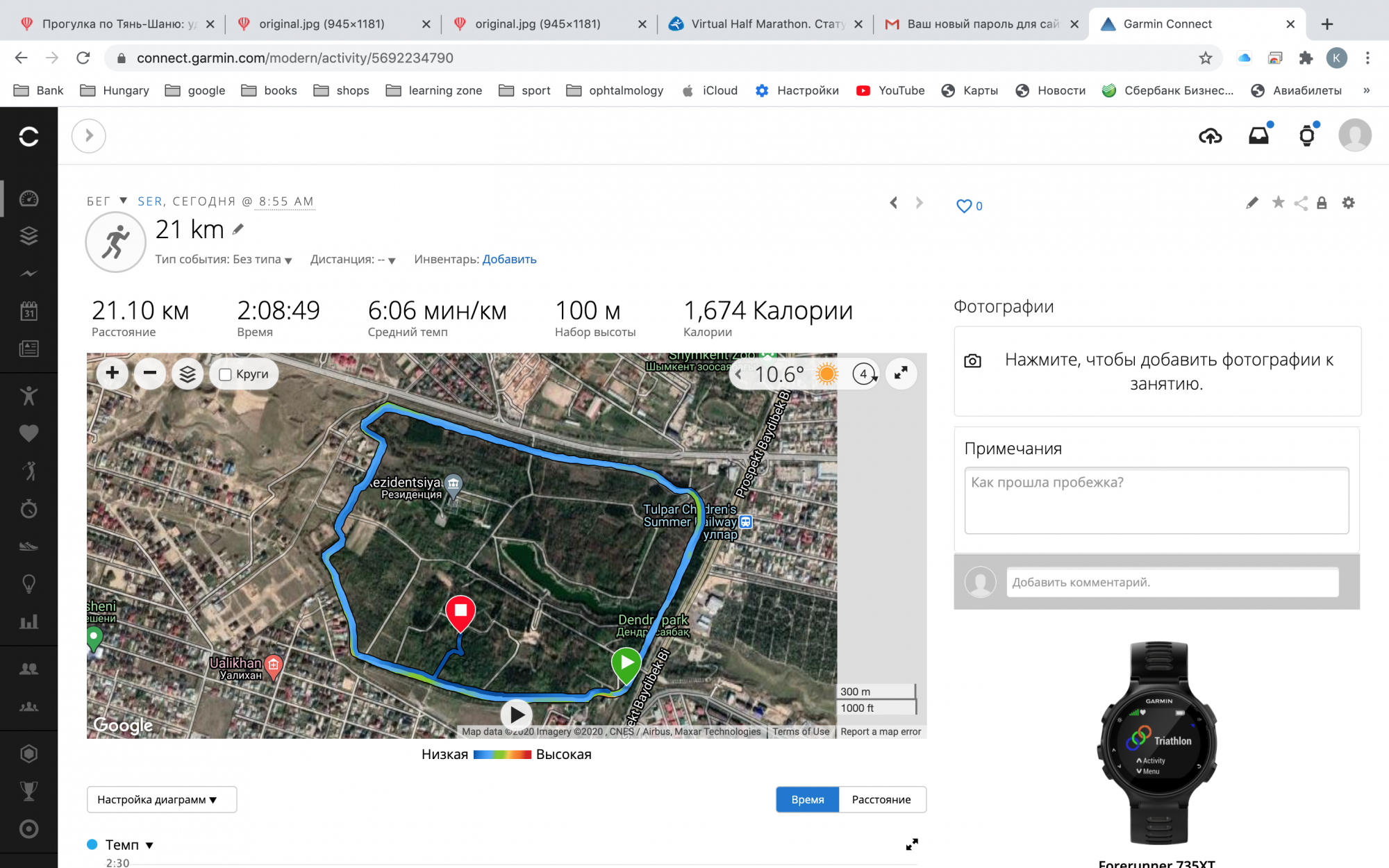Play the route playback on map
The height and width of the screenshot is (868, 1389).
tap(517, 714)
